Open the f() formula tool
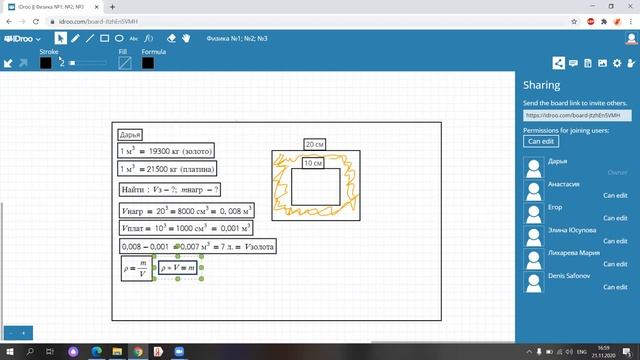Viewport: 640px width, 360px height. pyautogui.click(x=149, y=38)
